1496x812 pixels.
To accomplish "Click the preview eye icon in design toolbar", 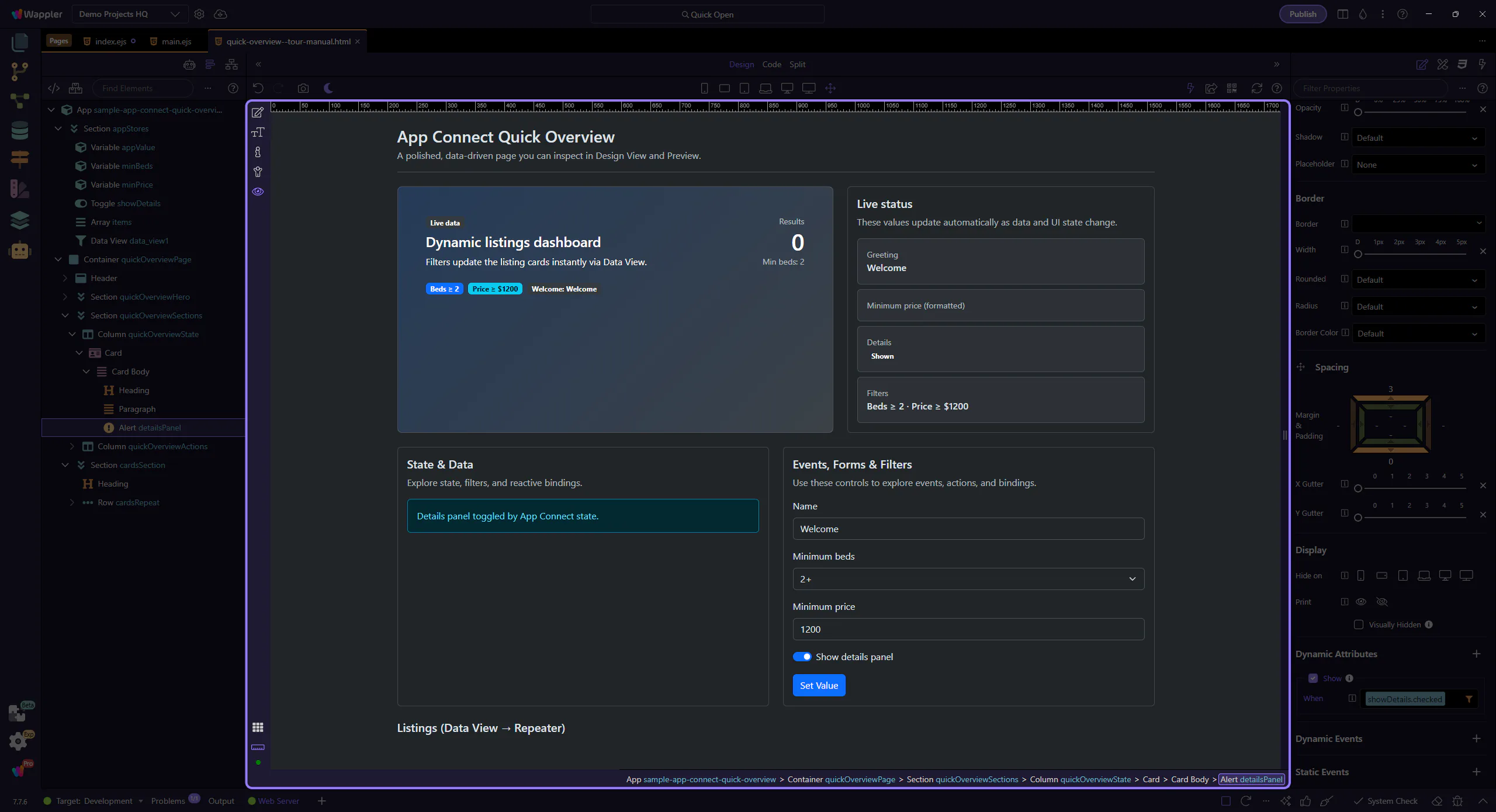I will [x=258, y=192].
